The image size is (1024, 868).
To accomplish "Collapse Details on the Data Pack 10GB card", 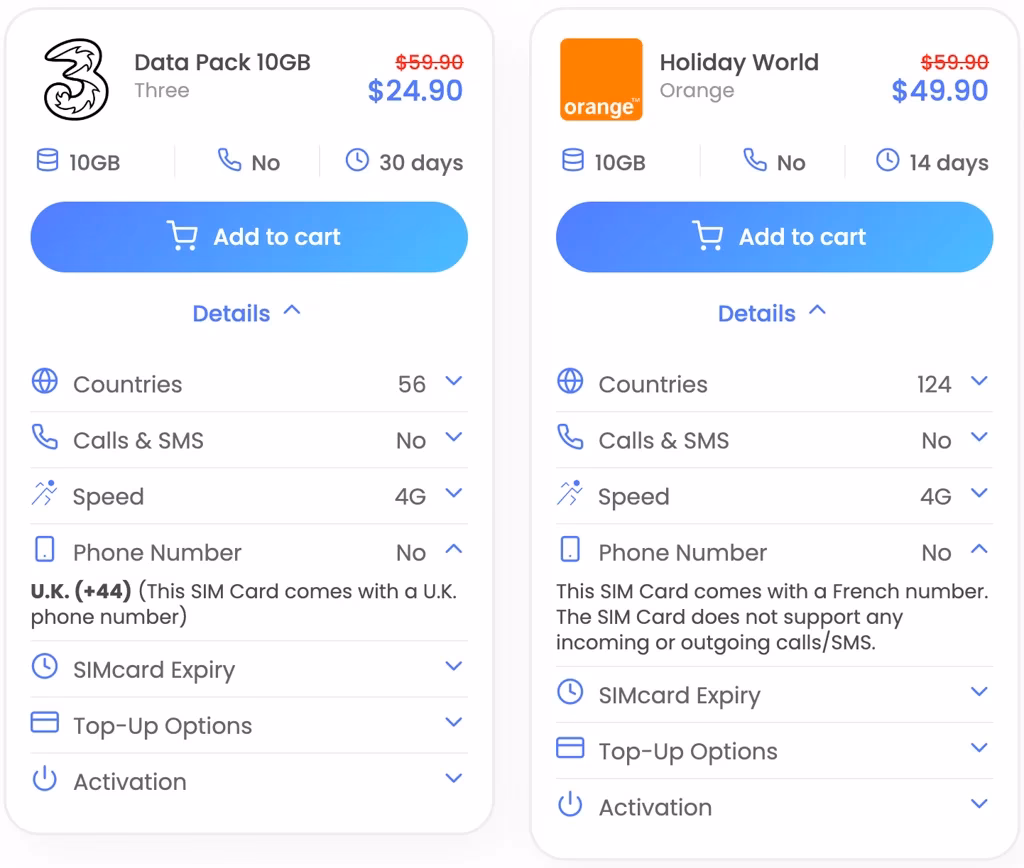I will [x=248, y=312].
